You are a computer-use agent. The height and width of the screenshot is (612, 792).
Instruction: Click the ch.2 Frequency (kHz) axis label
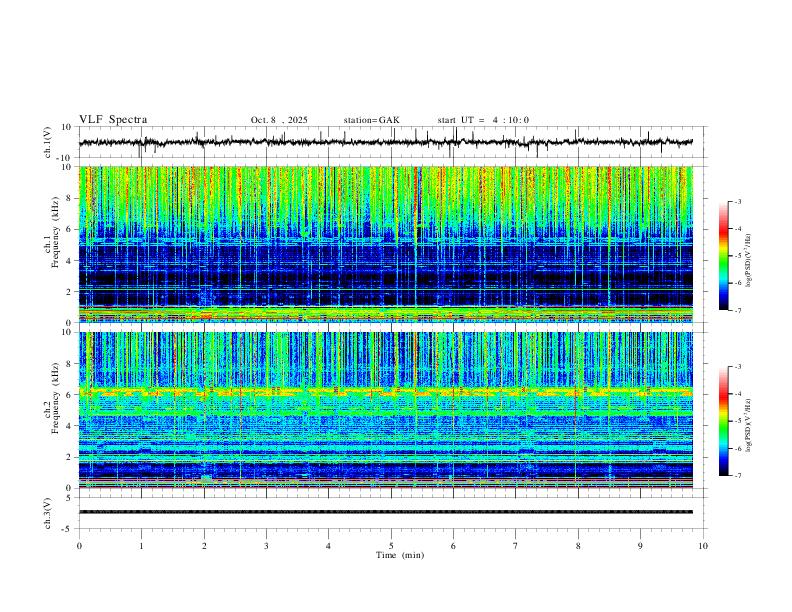point(52,398)
